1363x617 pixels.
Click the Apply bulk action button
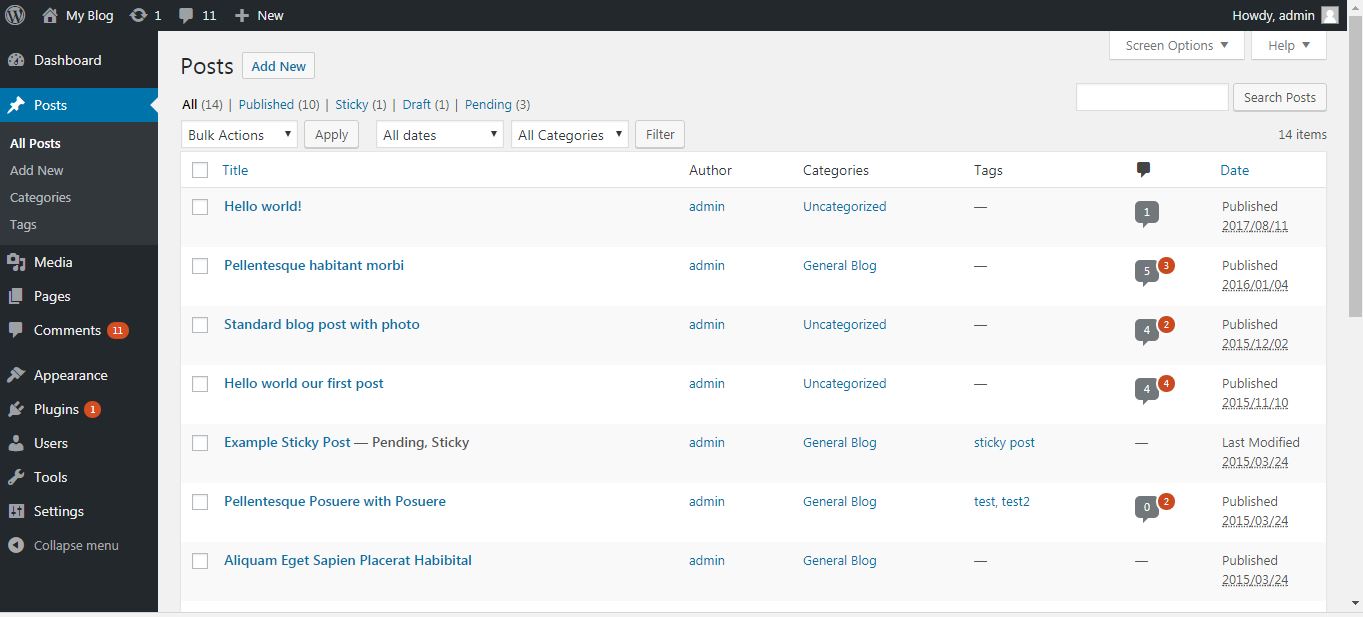coord(331,135)
